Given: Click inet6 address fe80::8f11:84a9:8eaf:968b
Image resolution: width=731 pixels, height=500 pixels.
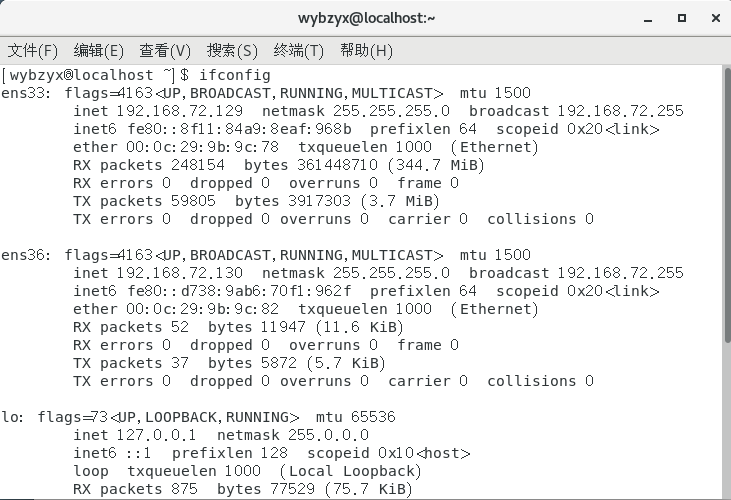Looking at the screenshot, I should coord(240,129).
